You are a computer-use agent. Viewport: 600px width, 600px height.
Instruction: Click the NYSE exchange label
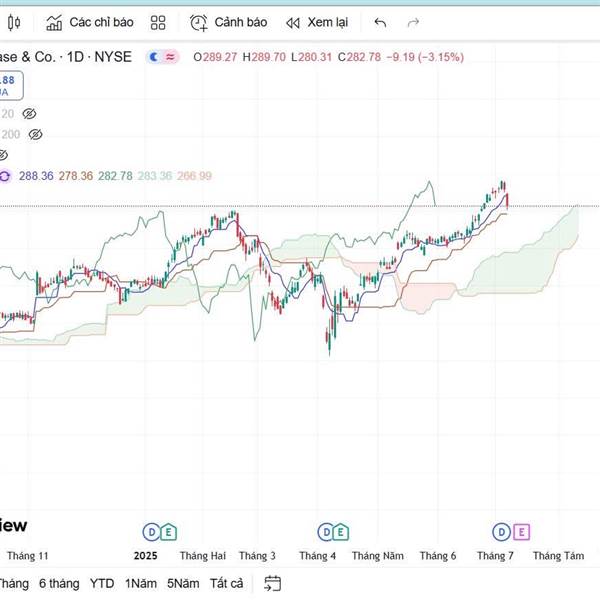(113, 57)
